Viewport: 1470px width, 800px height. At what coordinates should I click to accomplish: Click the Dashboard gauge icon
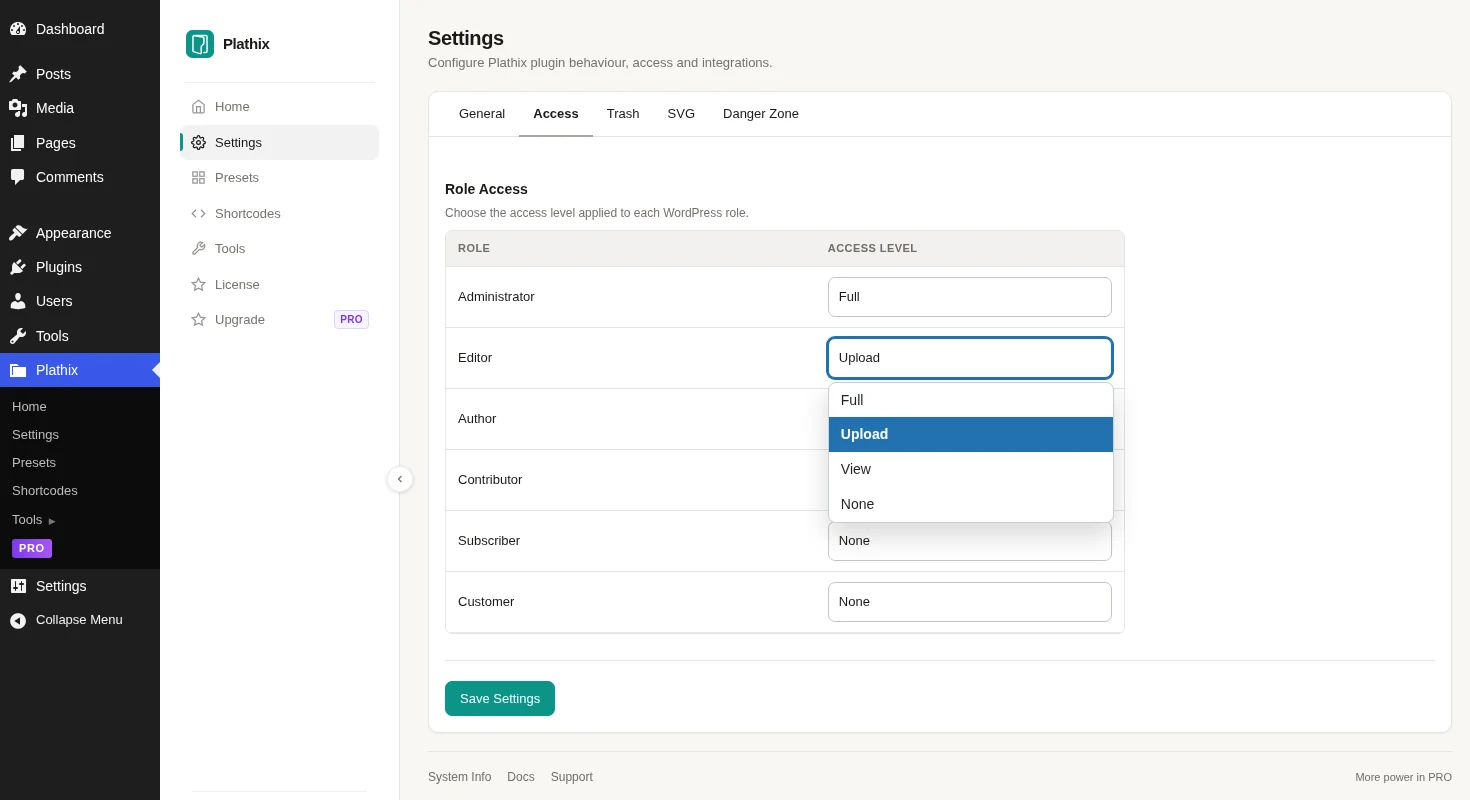[18, 29]
